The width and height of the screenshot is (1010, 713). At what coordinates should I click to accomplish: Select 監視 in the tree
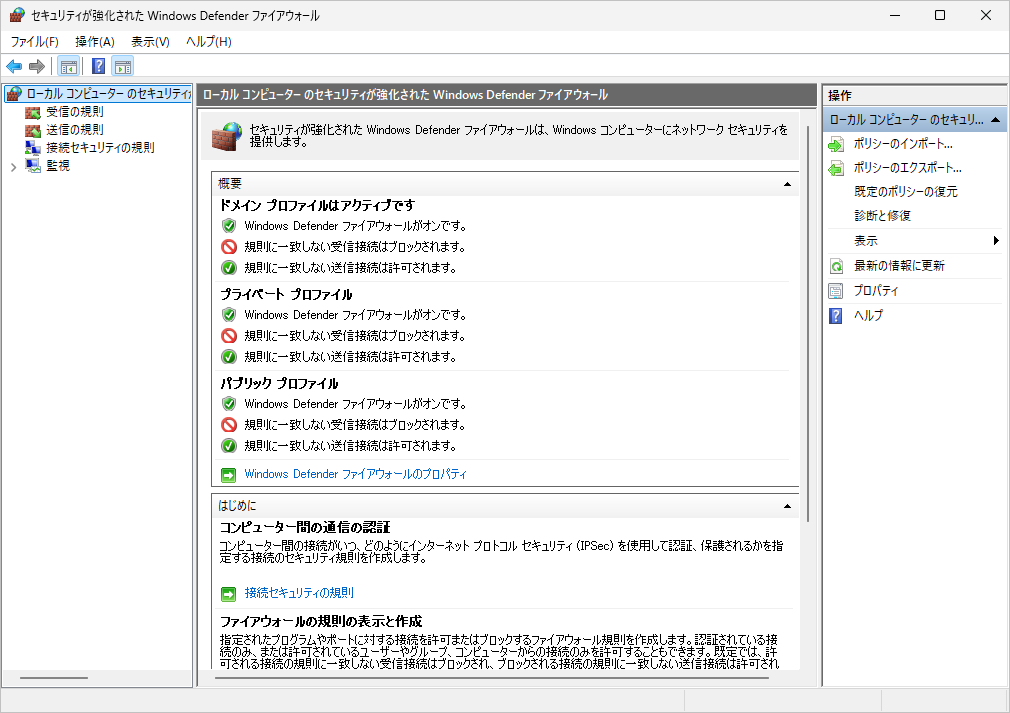58,166
